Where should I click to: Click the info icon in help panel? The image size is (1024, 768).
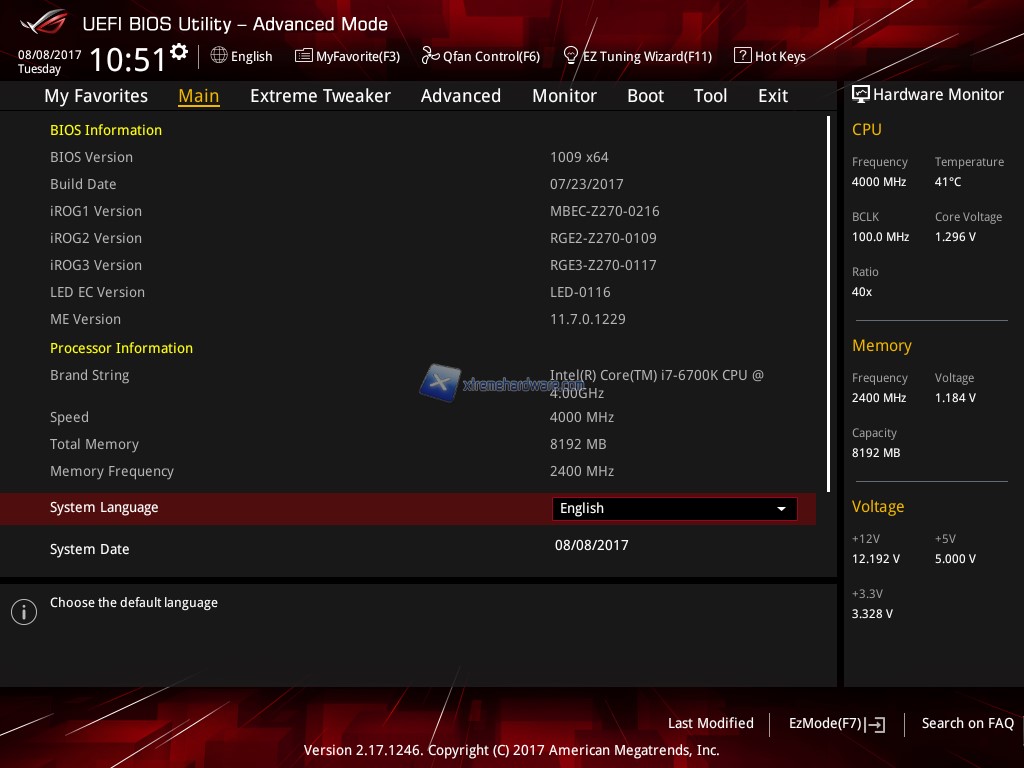coord(24,612)
